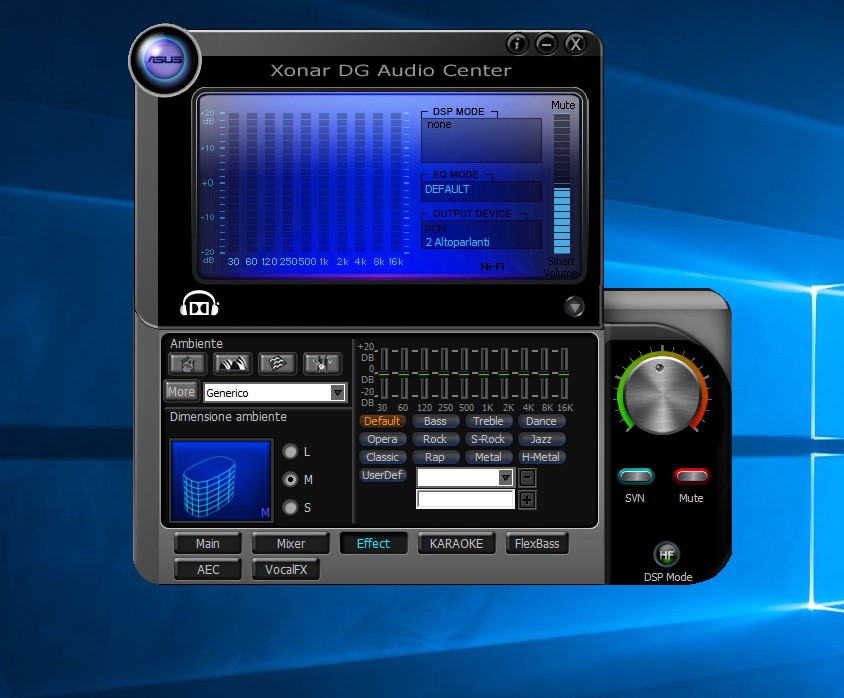Minimize the Xonar DG Audio Center window

pos(546,44)
